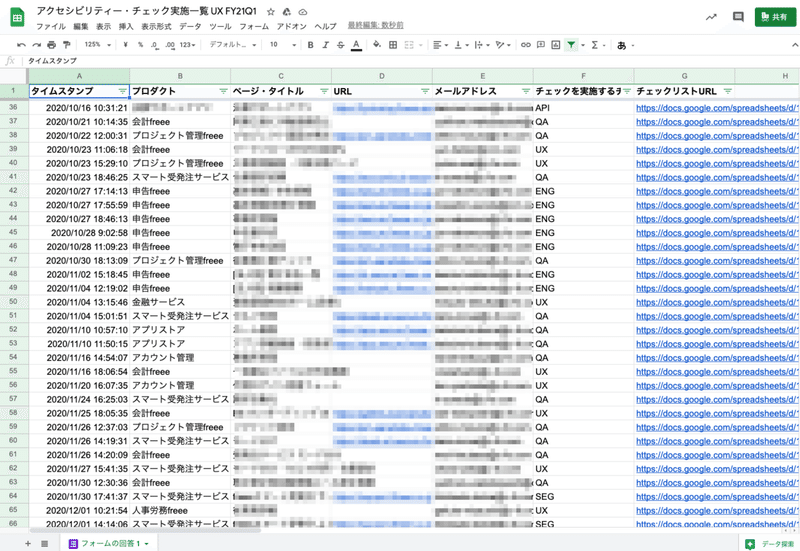Screen dimensions: 800x551
Task: Open the borders tool
Action: tap(393, 45)
